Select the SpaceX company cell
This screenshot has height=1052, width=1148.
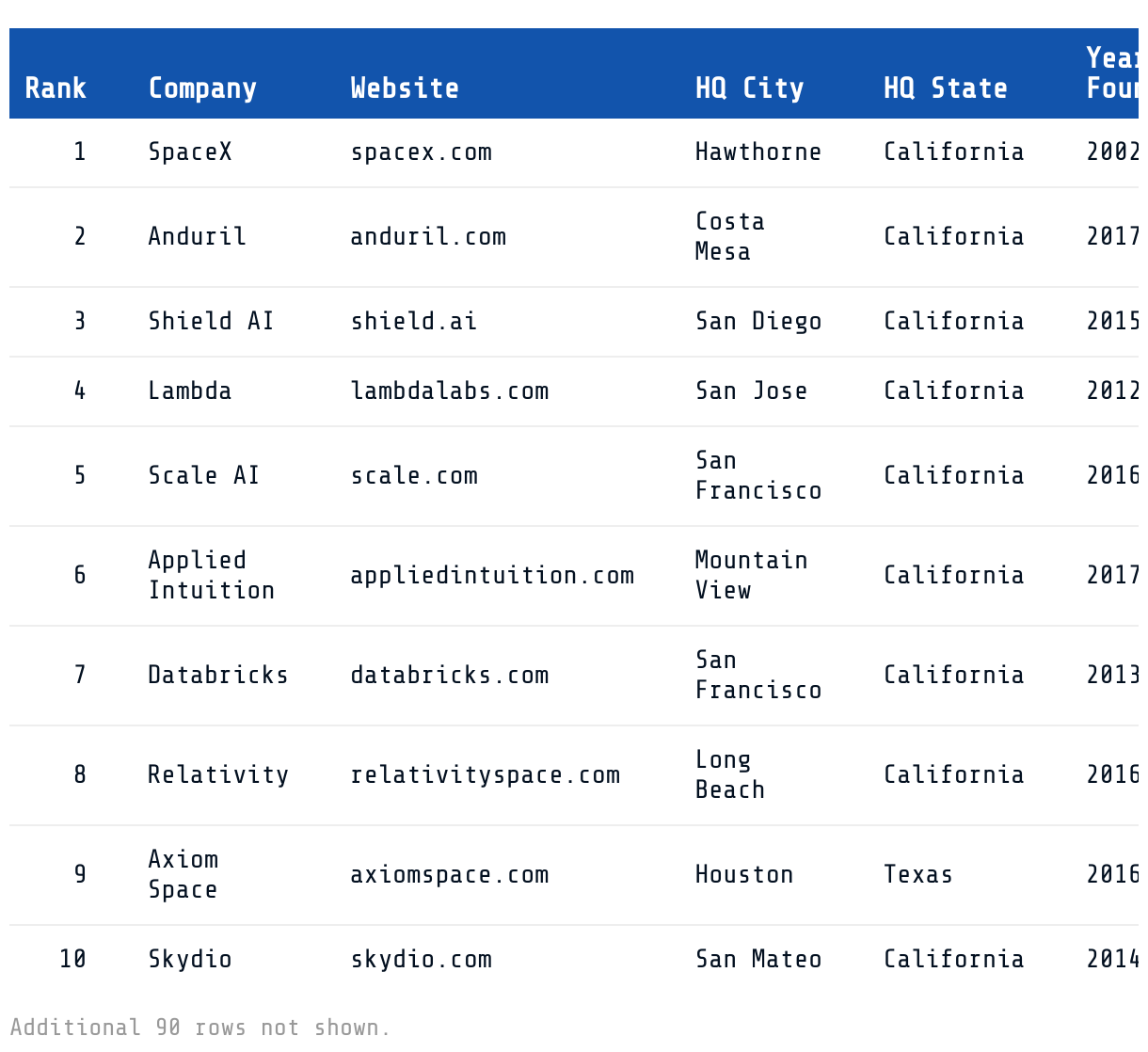click(189, 152)
